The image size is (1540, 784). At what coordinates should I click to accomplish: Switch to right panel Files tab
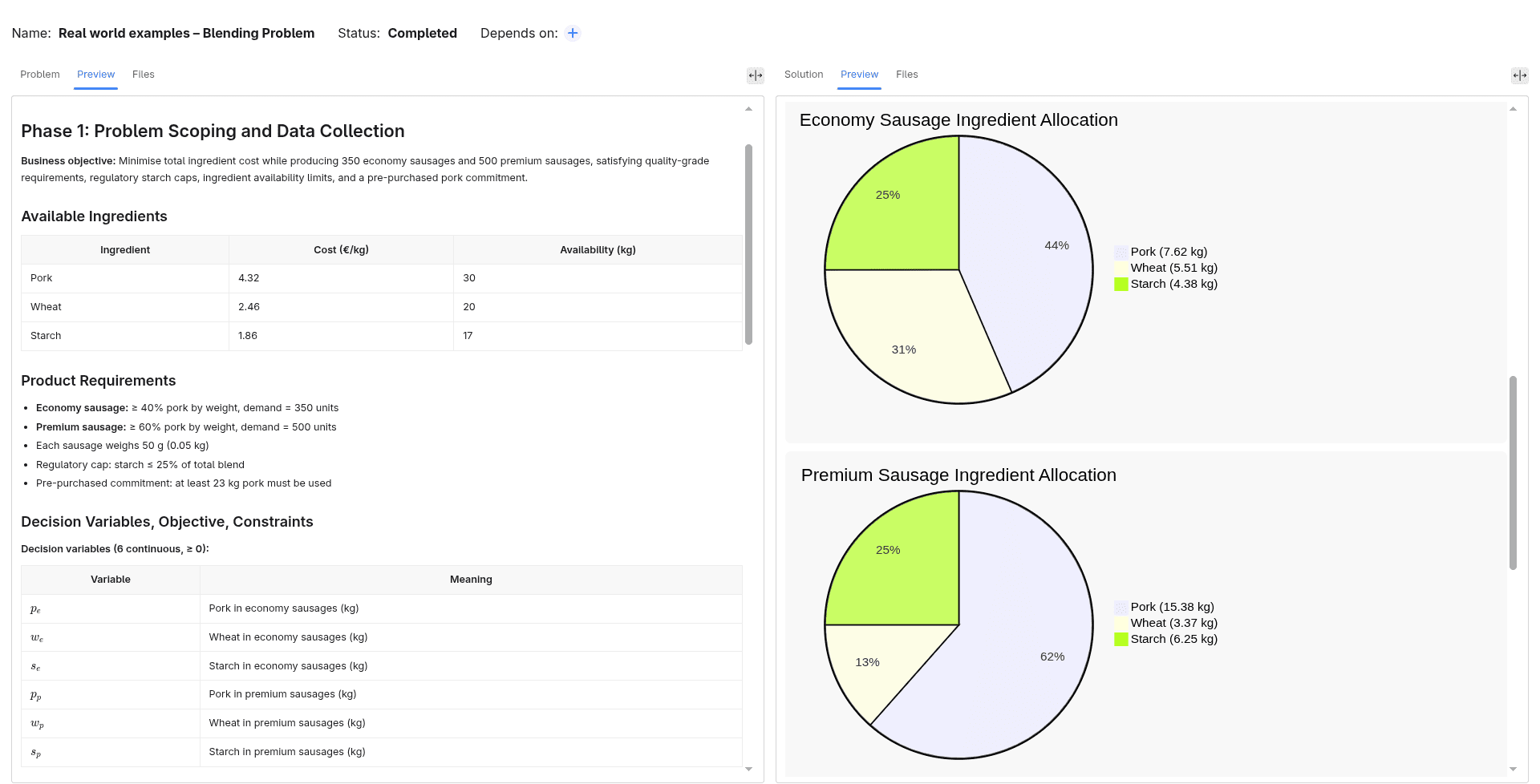(907, 75)
